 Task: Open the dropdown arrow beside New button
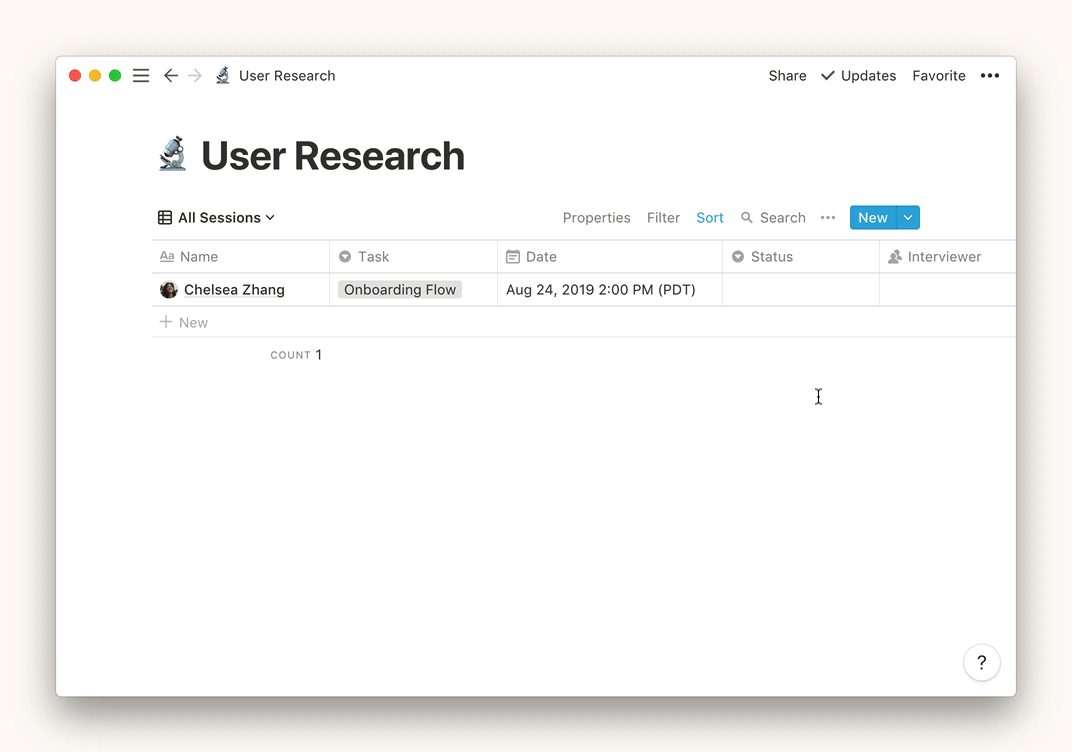click(x=908, y=218)
